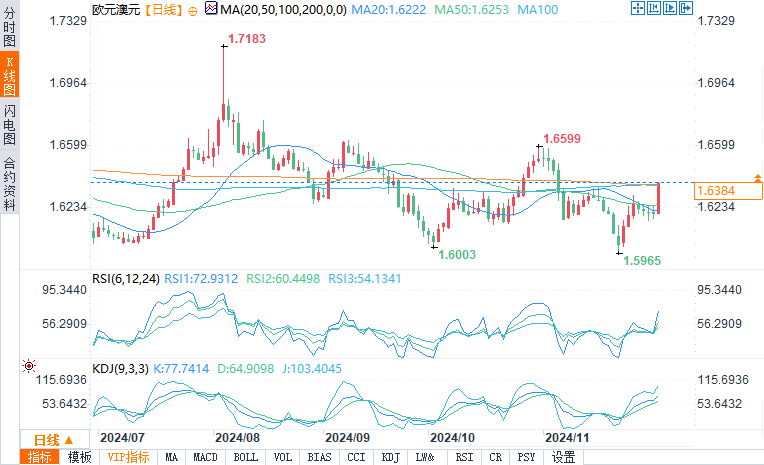Viewport: 764px width, 465px height.
Task: Click RSI3:54.1341 value
Action: pyautogui.click(x=364, y=279)
